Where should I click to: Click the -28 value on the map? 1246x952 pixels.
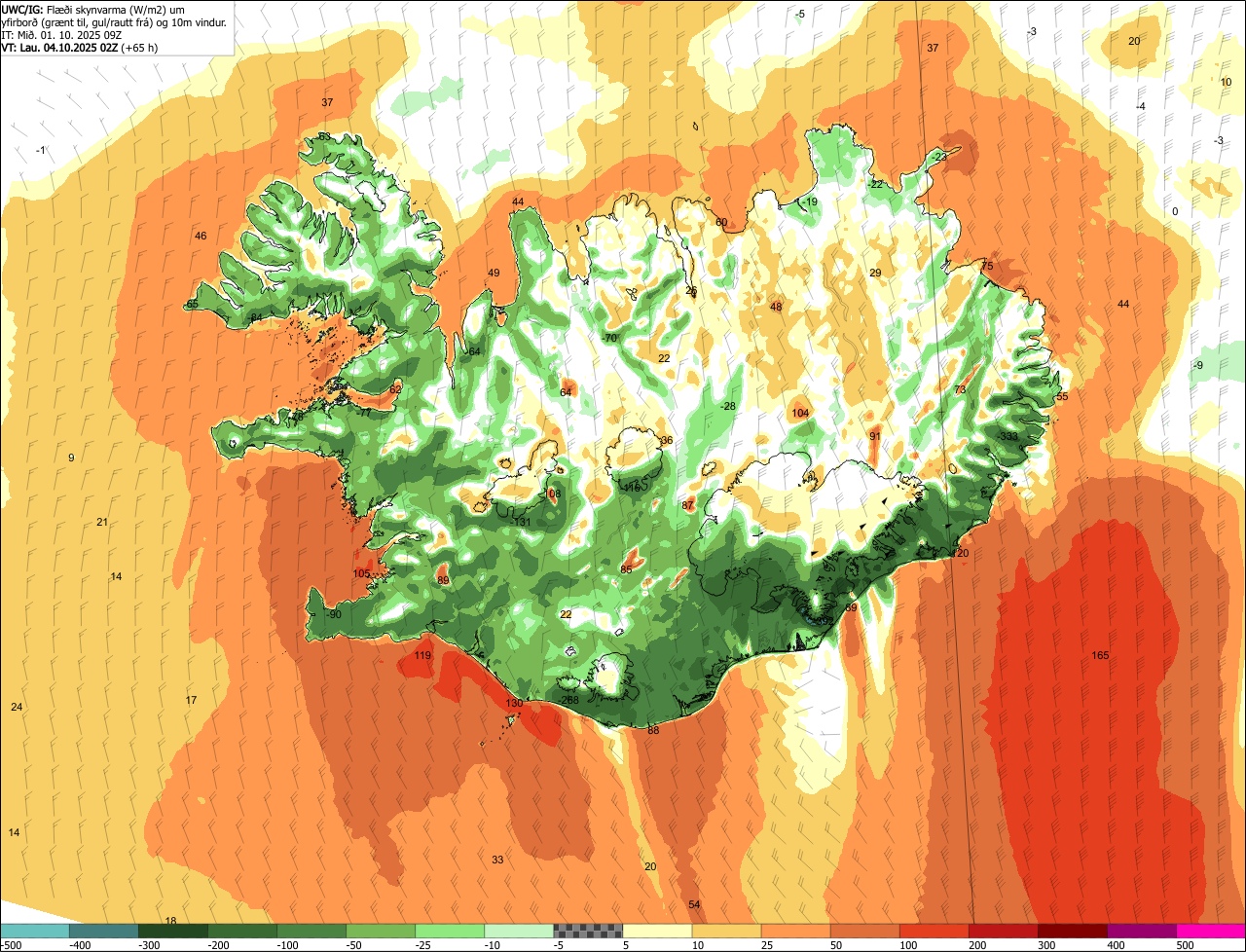pyautogui.click(x=727, y=406)
